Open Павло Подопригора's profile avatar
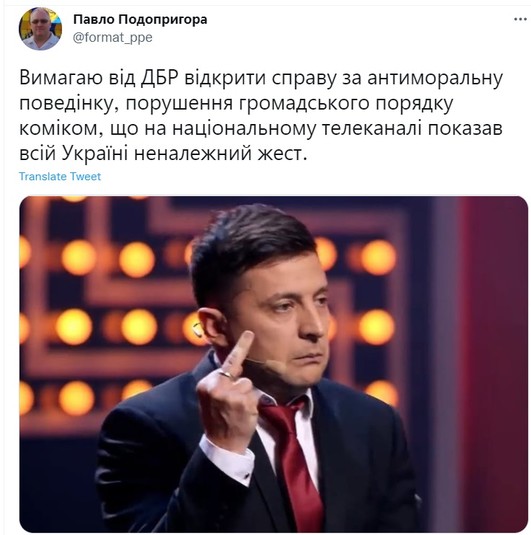 pos(40,29)
